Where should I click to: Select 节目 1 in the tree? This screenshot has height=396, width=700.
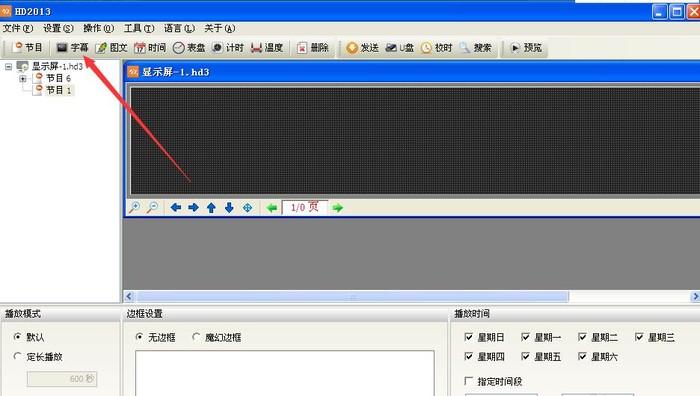pyautogui.click(x=58, y=90)
